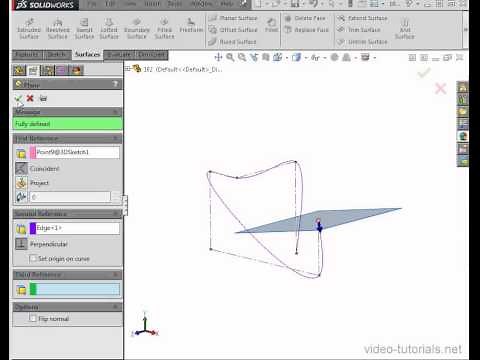Collapse the Message section

pyautogui.click(x=116, y=112)
